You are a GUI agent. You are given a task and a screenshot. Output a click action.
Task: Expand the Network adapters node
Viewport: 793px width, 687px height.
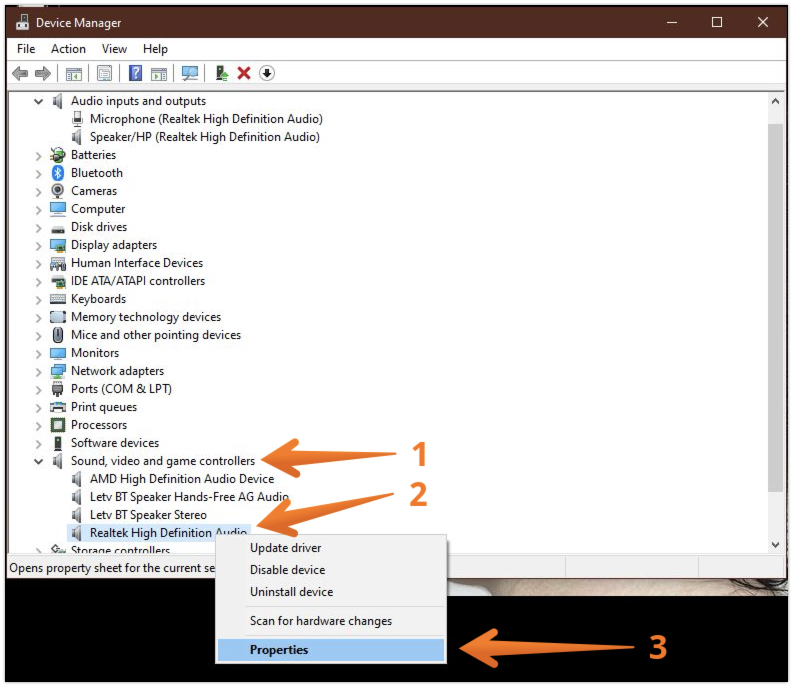click(38, 372)
